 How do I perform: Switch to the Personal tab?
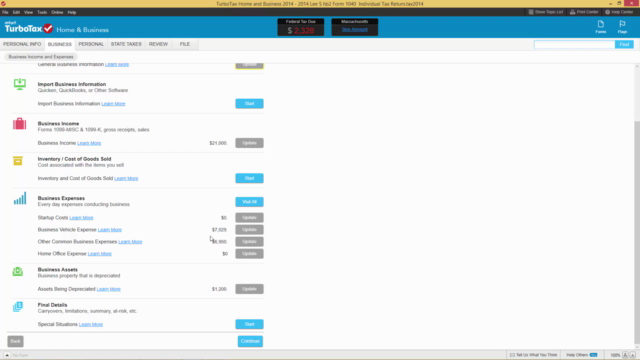click(91, 44)
